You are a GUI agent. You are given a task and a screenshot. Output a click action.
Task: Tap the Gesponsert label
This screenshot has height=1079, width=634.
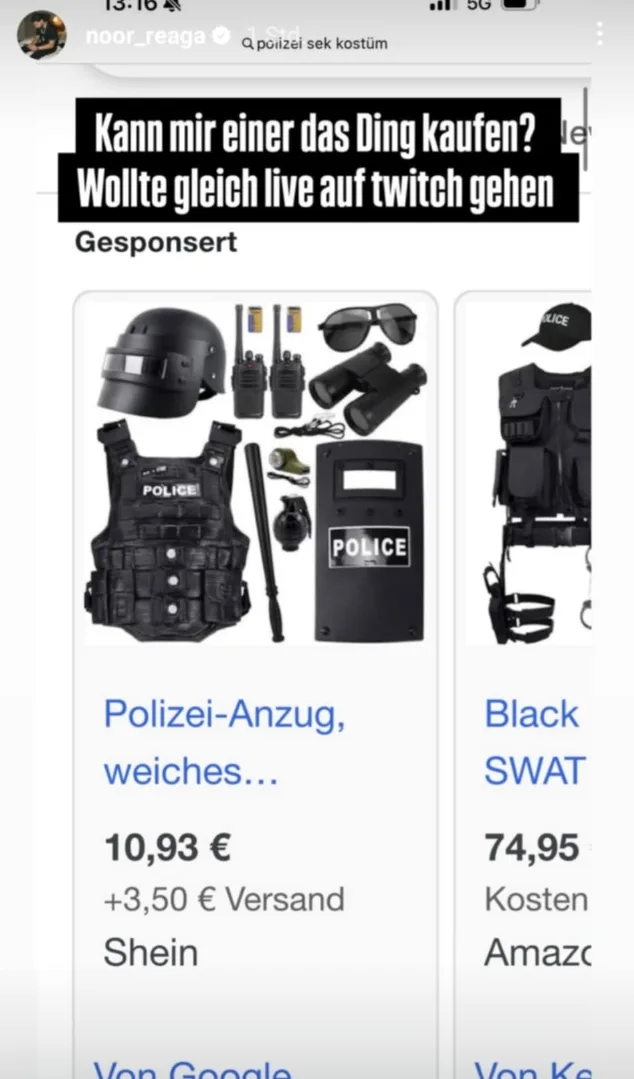click(156, 242)
